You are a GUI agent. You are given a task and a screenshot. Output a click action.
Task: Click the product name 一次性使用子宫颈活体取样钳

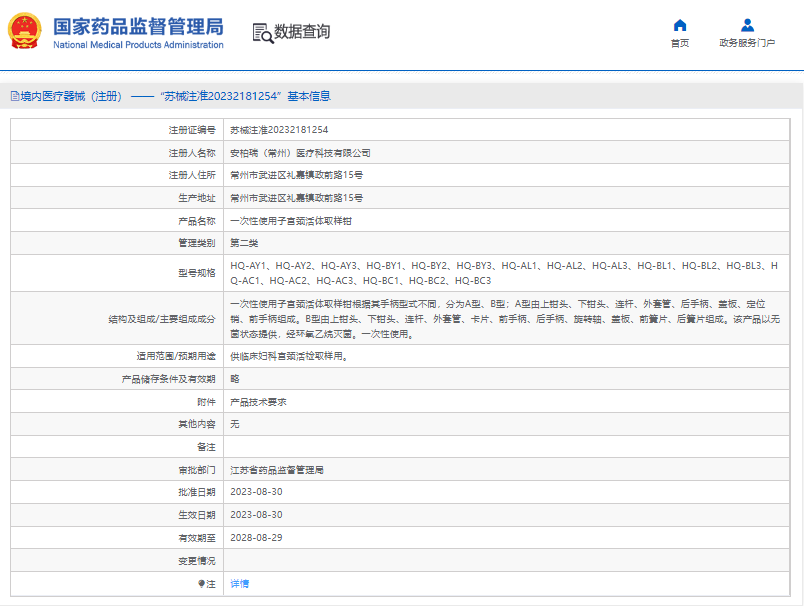290,221
